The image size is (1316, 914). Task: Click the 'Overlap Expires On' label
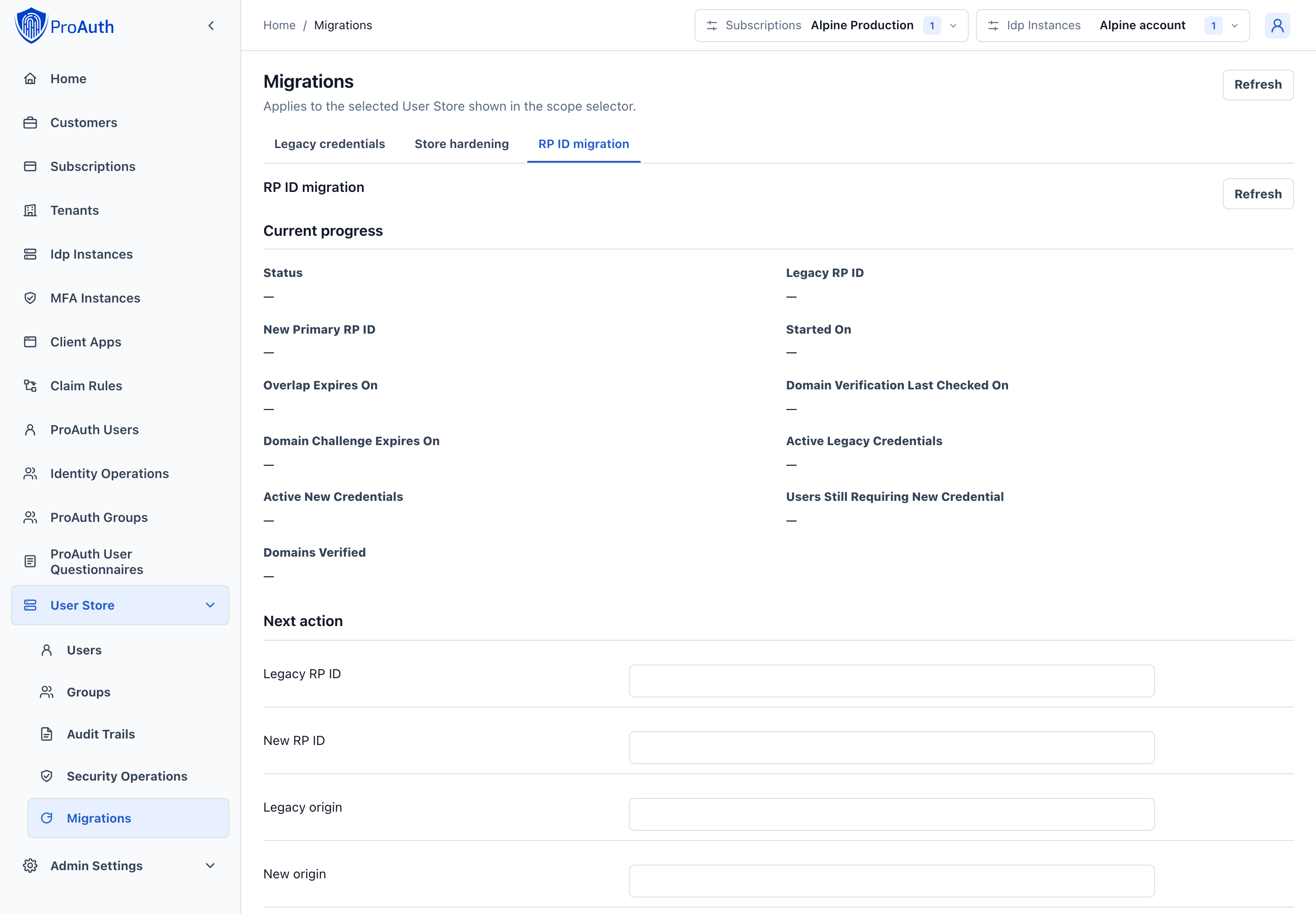pyautogui.click(x=320, y=385)
